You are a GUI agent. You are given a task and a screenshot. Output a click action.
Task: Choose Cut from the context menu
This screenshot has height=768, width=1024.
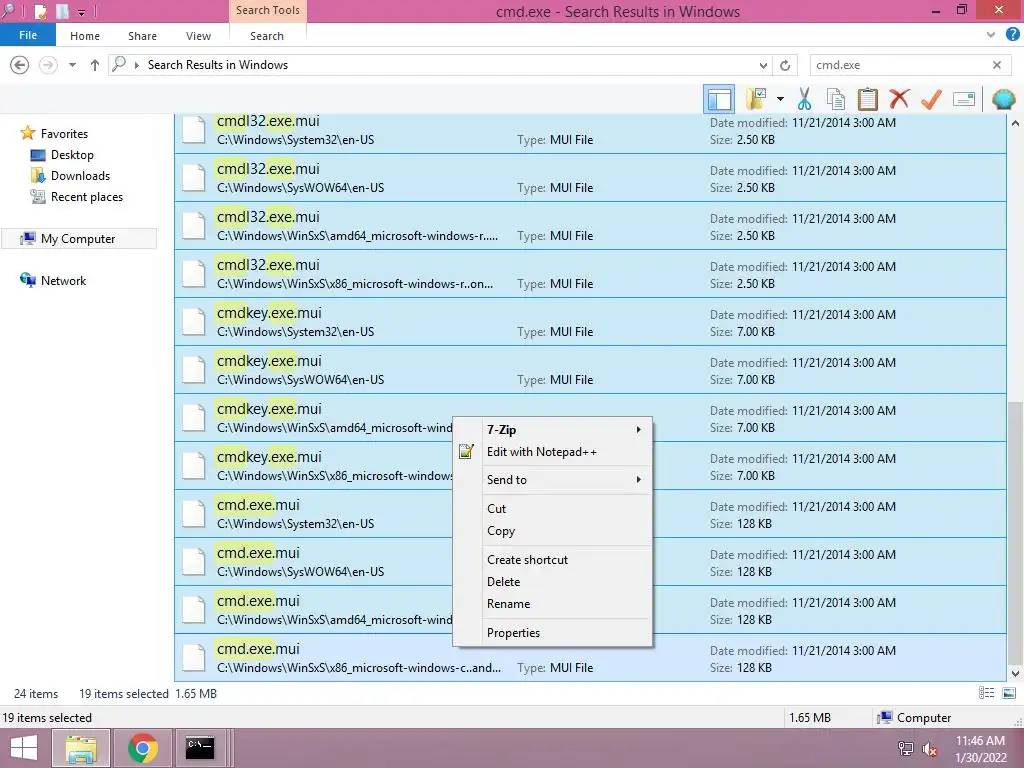(552, 509)
